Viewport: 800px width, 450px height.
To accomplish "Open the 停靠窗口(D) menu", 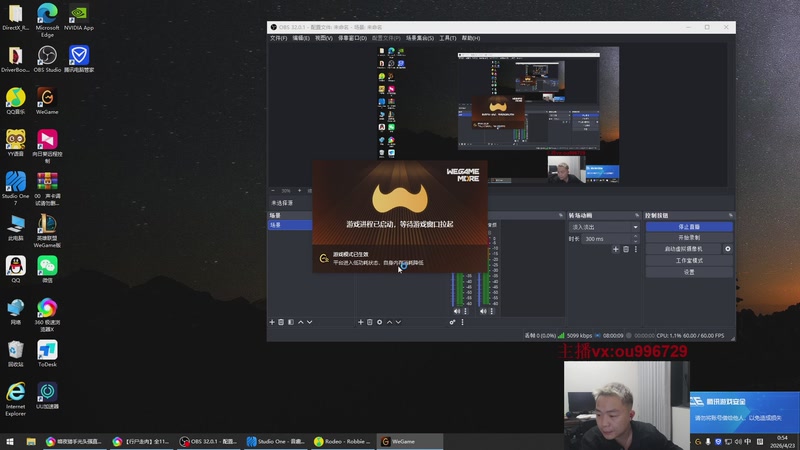I will pos(353,38).
